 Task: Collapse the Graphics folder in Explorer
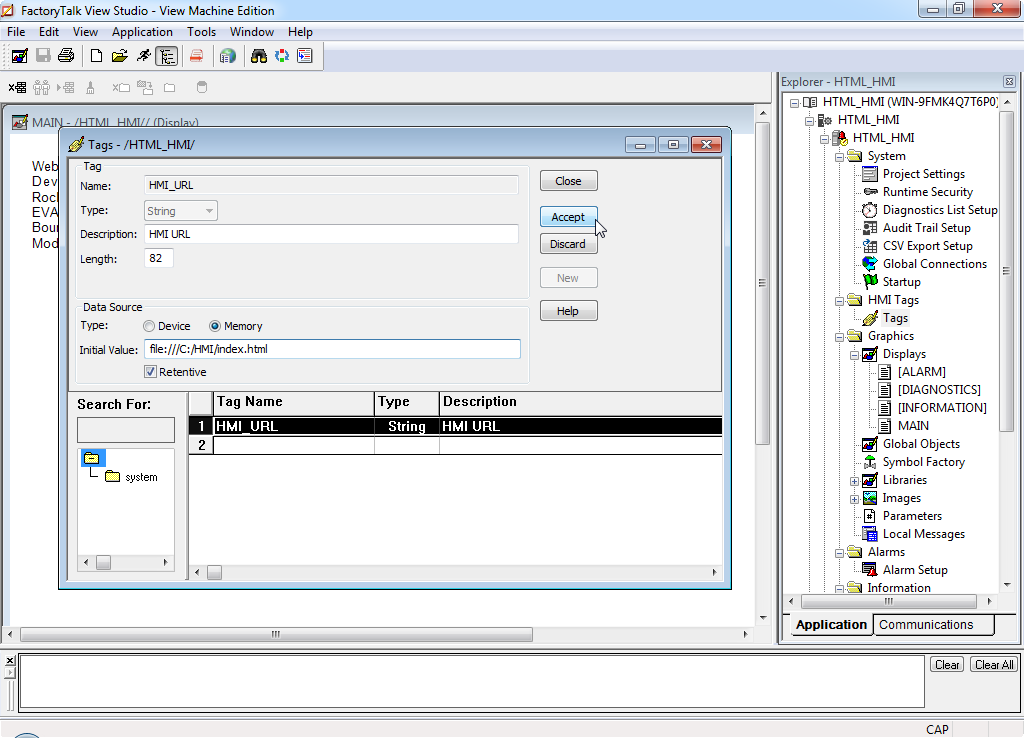tap(839, 337)
